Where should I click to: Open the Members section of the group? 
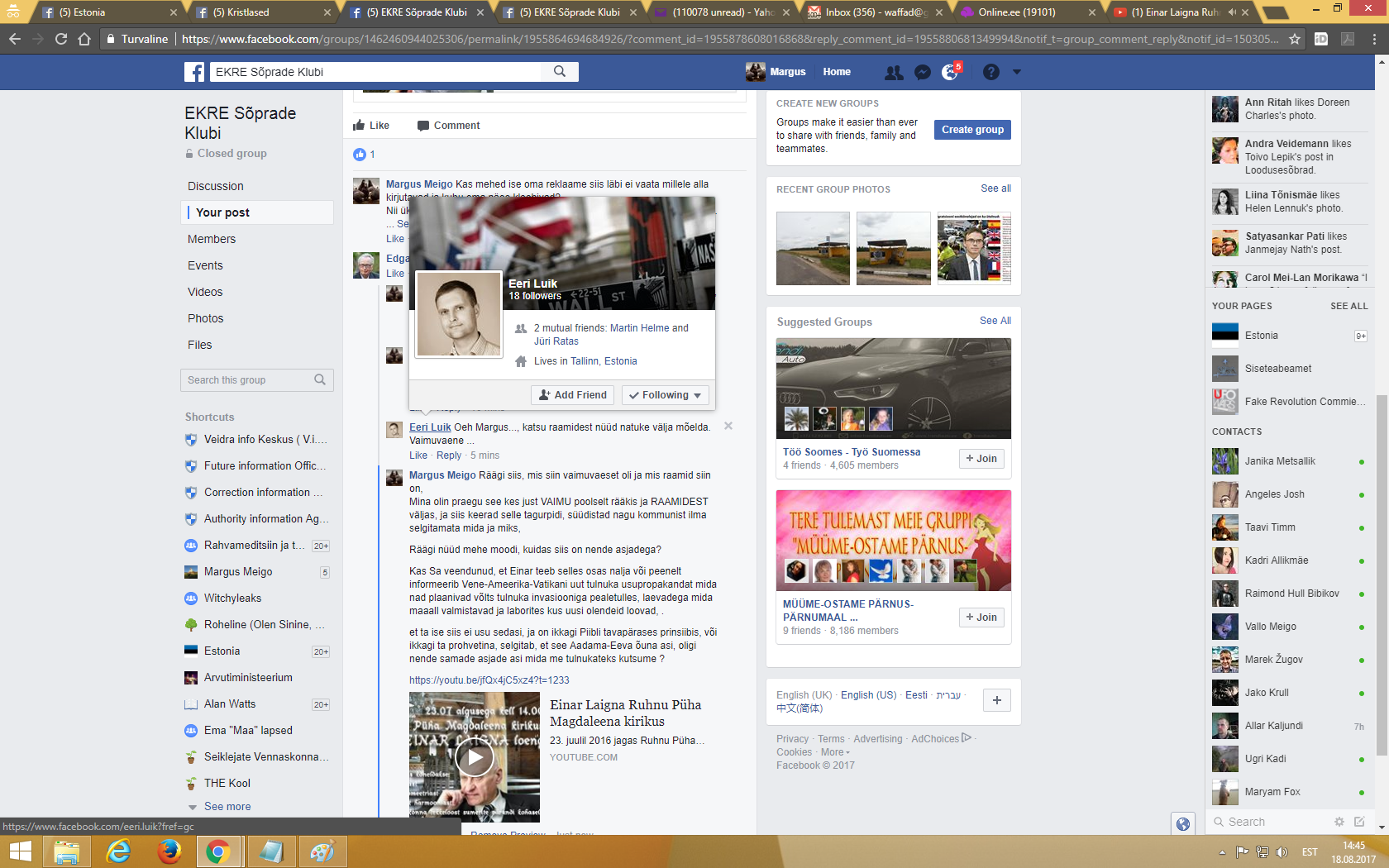click(x=212, y=239)
